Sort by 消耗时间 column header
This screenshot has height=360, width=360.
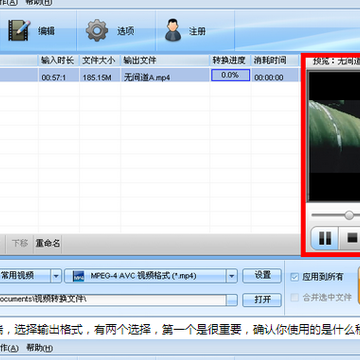(275, 60)
